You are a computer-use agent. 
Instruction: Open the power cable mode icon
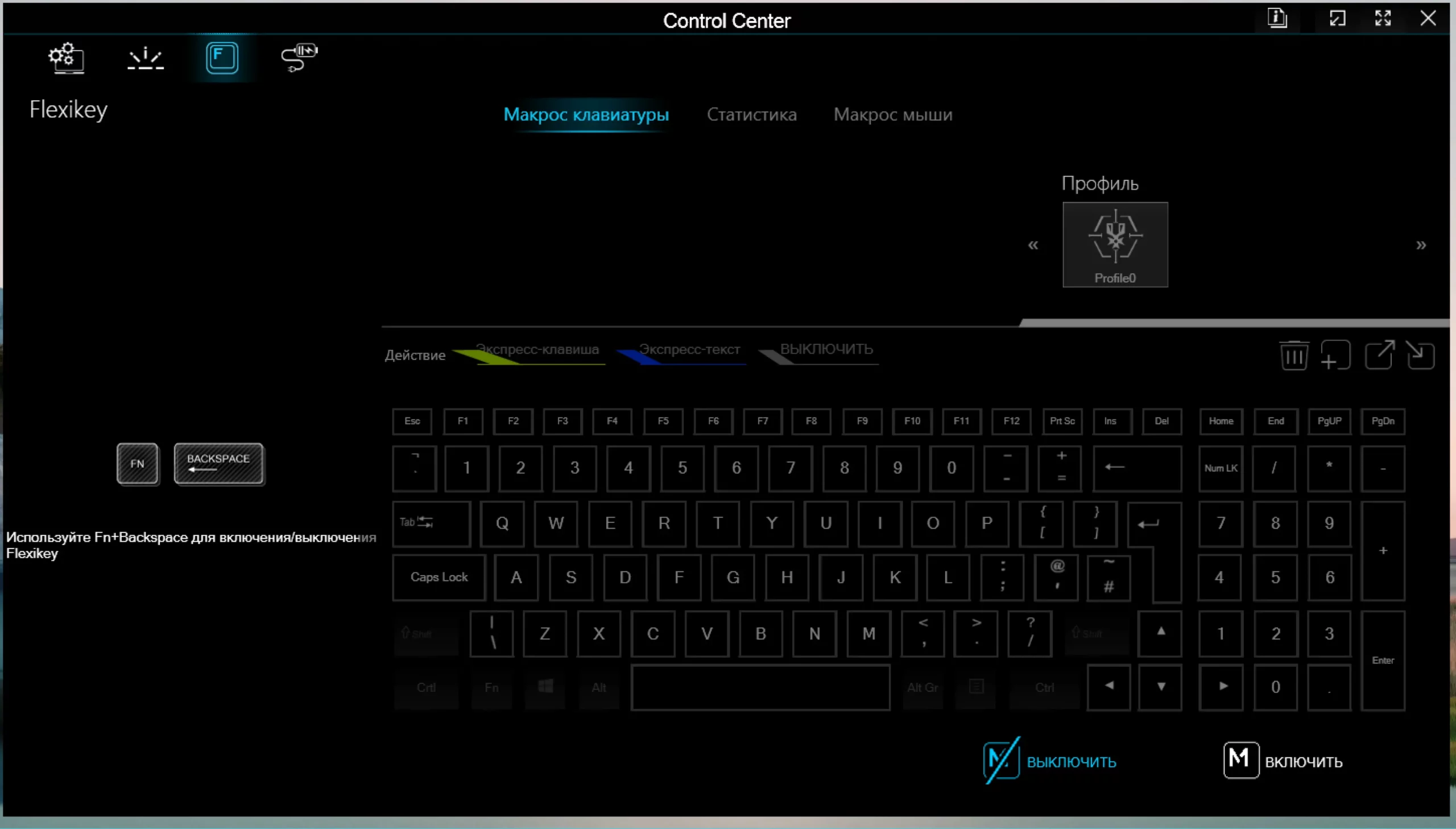point(299,57)
